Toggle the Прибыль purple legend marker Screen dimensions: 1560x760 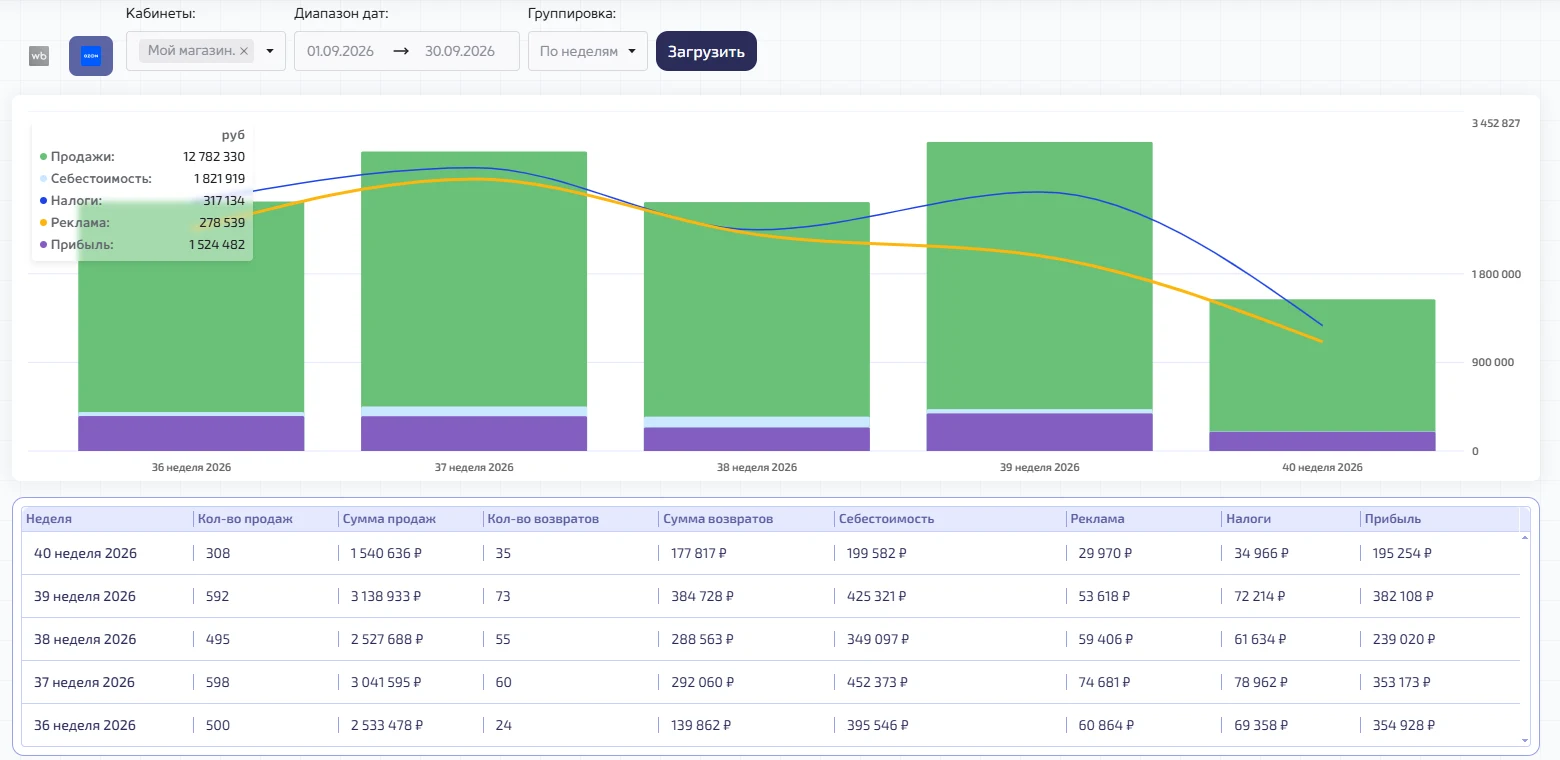[x=43, y=245]
